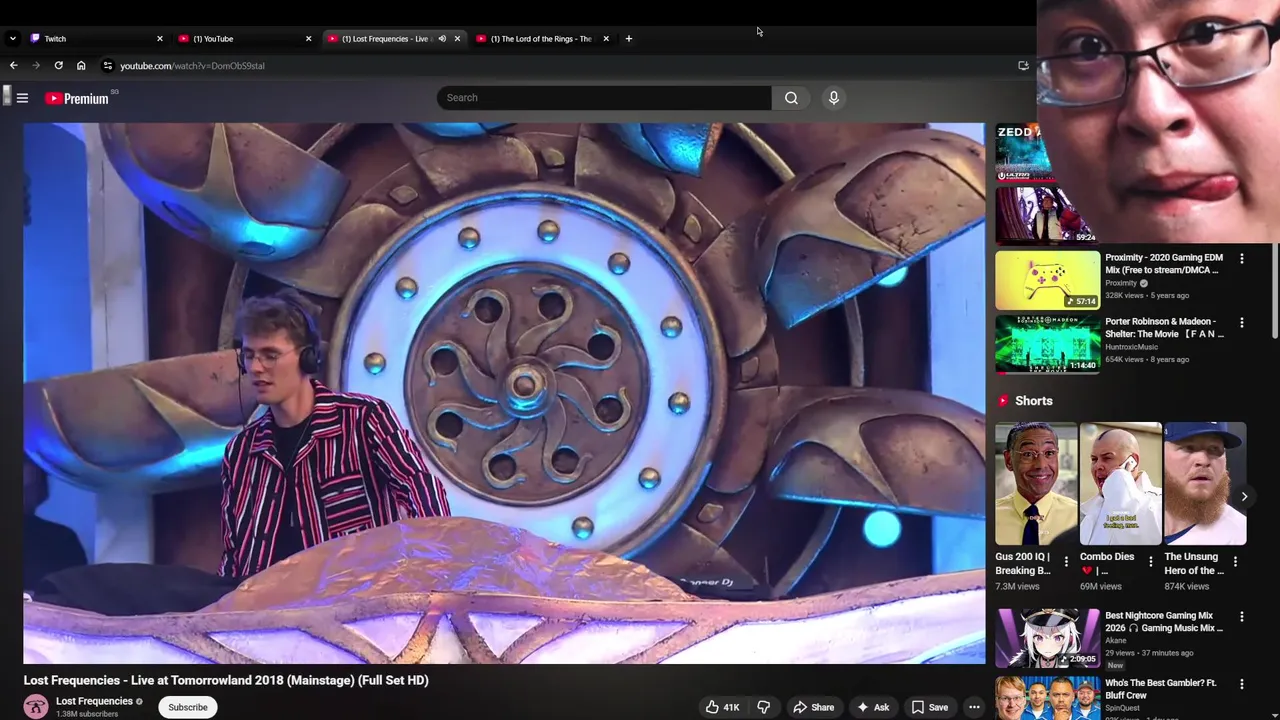Viewport: 1280px width, 720px height.
Task: Open Best Nightcore Gaming Mix thumbnail
Action: 1047,638
